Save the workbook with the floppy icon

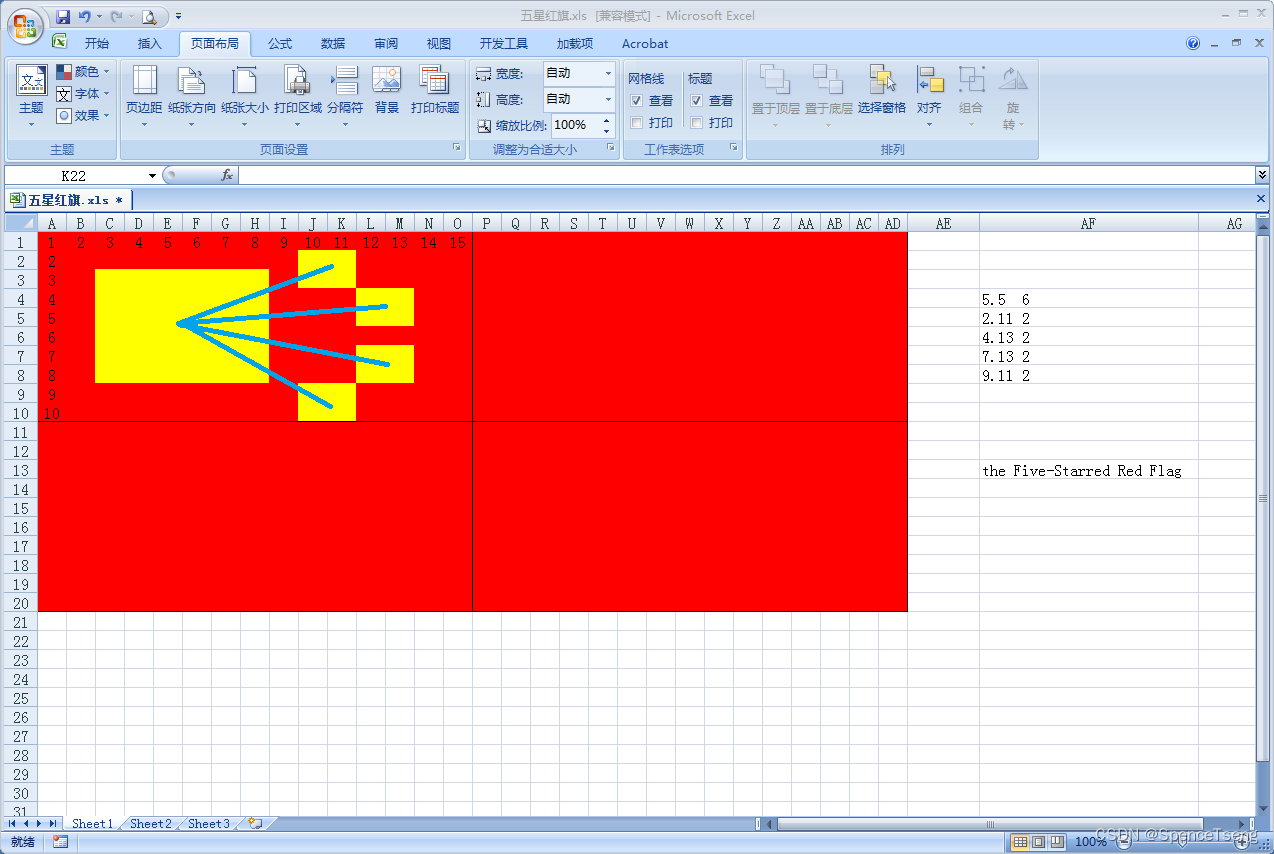(63, 16)
